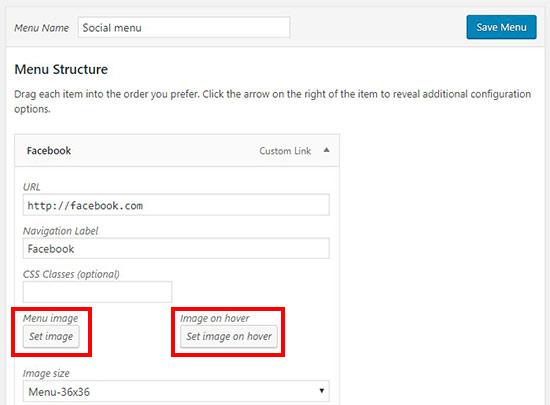This screenshot has width=550, height=405.
Task: Click the Image size label
Action: [x=46, y=373]
